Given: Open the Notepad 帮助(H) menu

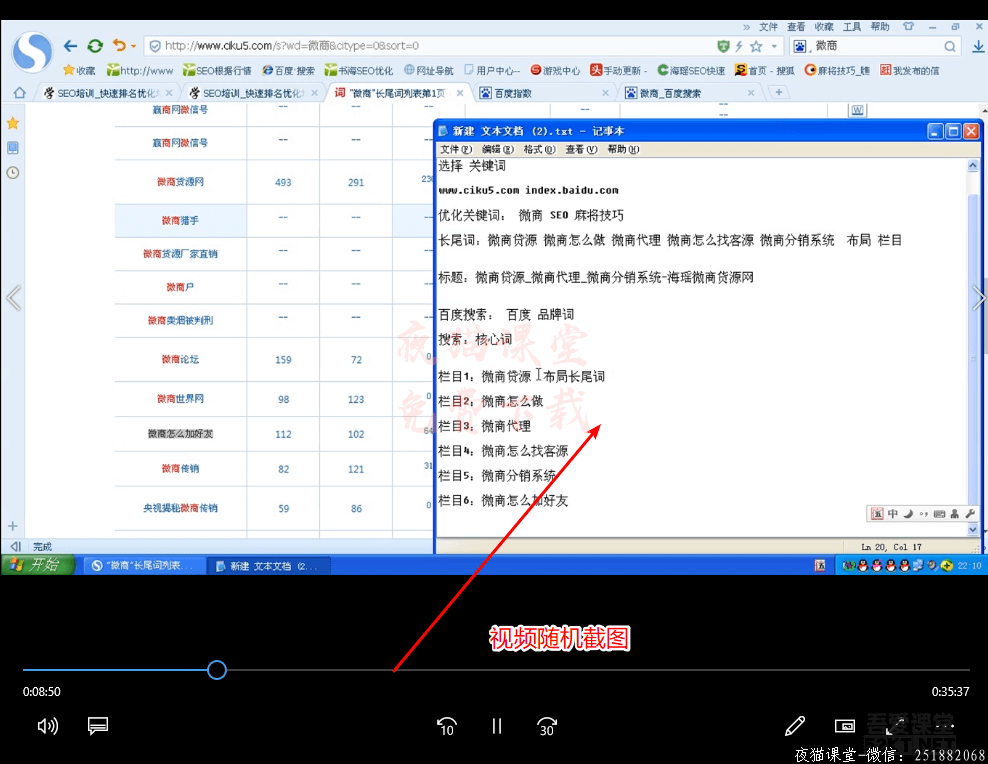Looking at the screenshot, I should pyautogui.click(x=623, y=149).
